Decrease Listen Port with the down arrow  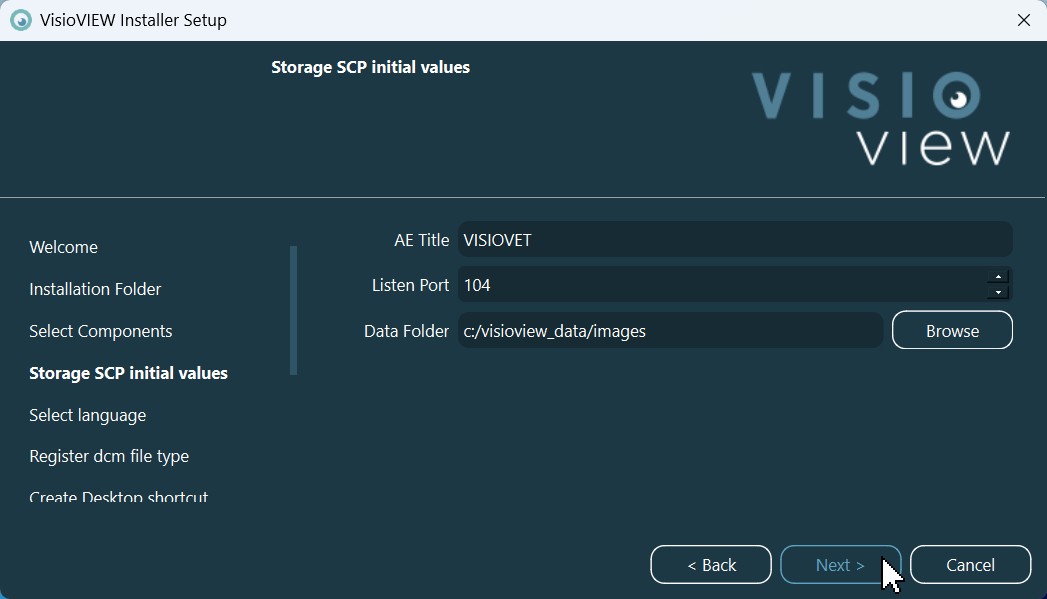(x=998, y=293)
